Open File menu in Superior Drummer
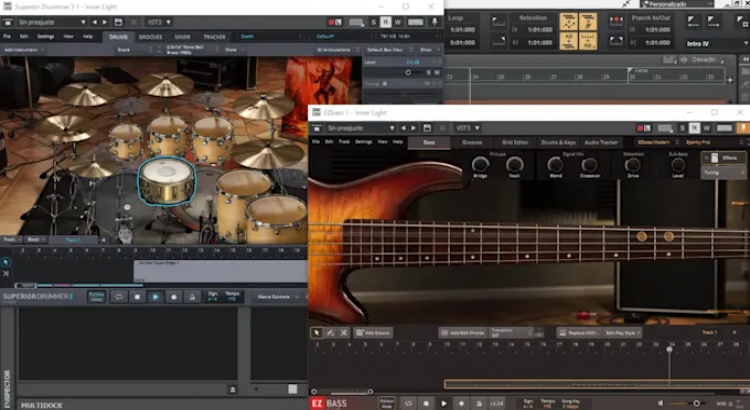 click(7, 36)
